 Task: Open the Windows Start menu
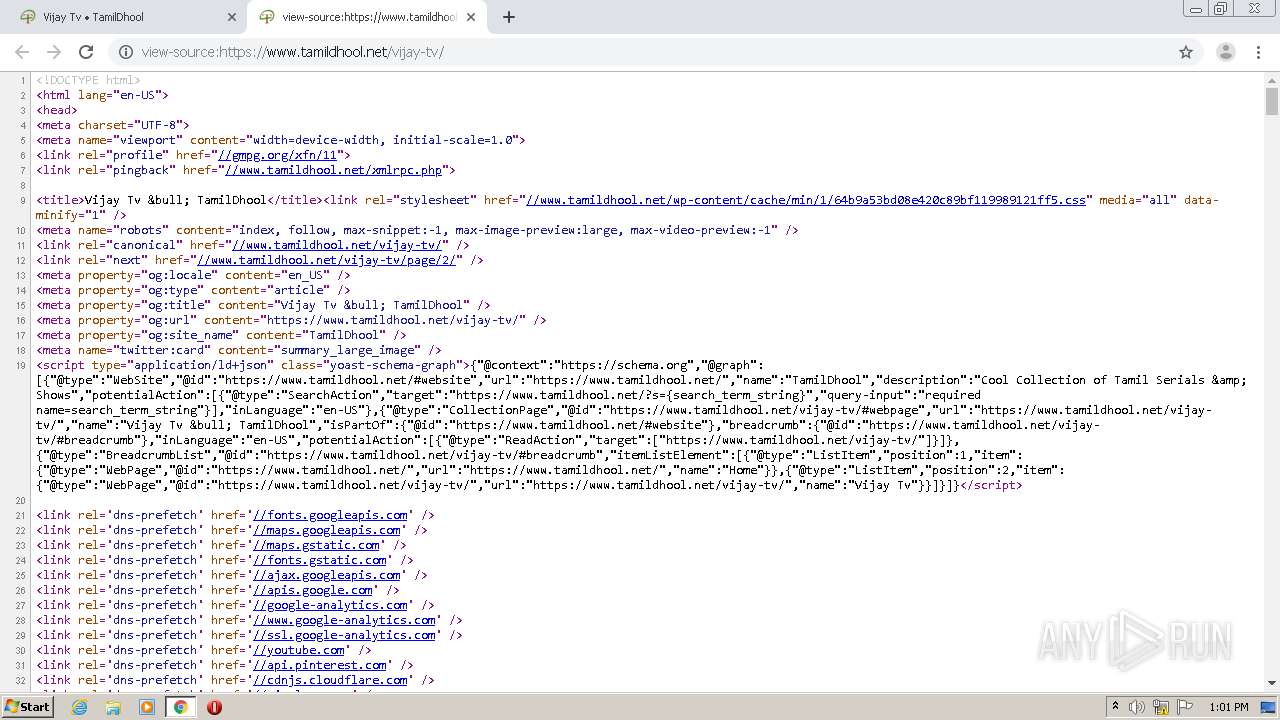27,706
